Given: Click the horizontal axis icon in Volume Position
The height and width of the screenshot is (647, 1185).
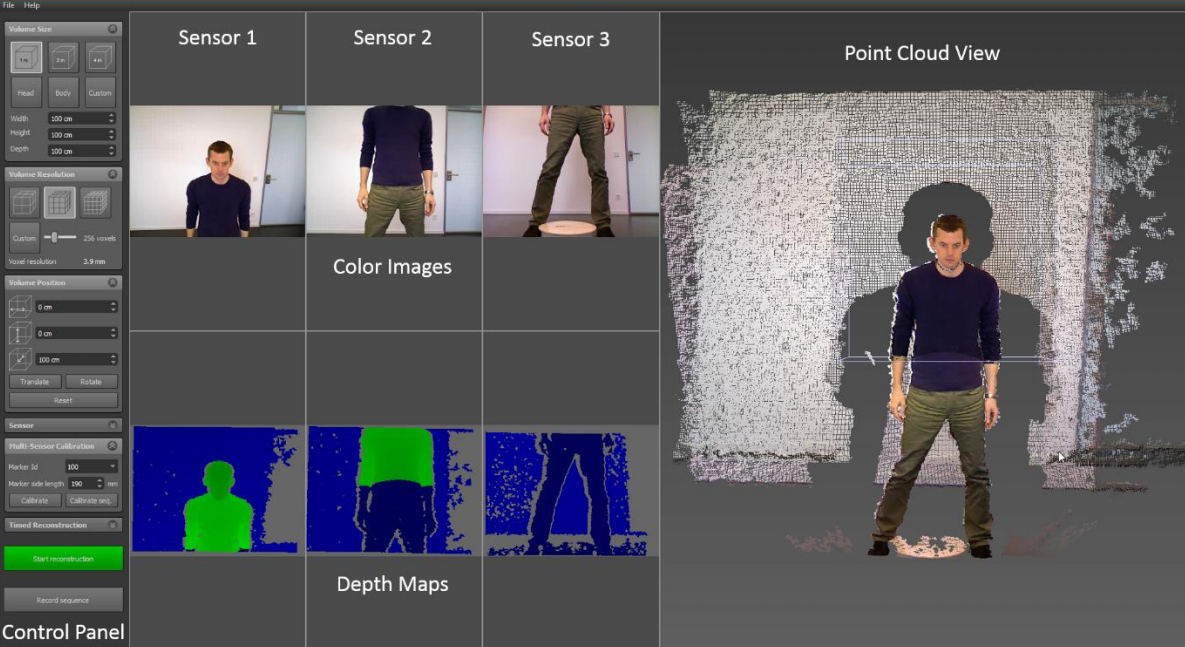Looking at the screenshot, I should [x=20, y=308].
